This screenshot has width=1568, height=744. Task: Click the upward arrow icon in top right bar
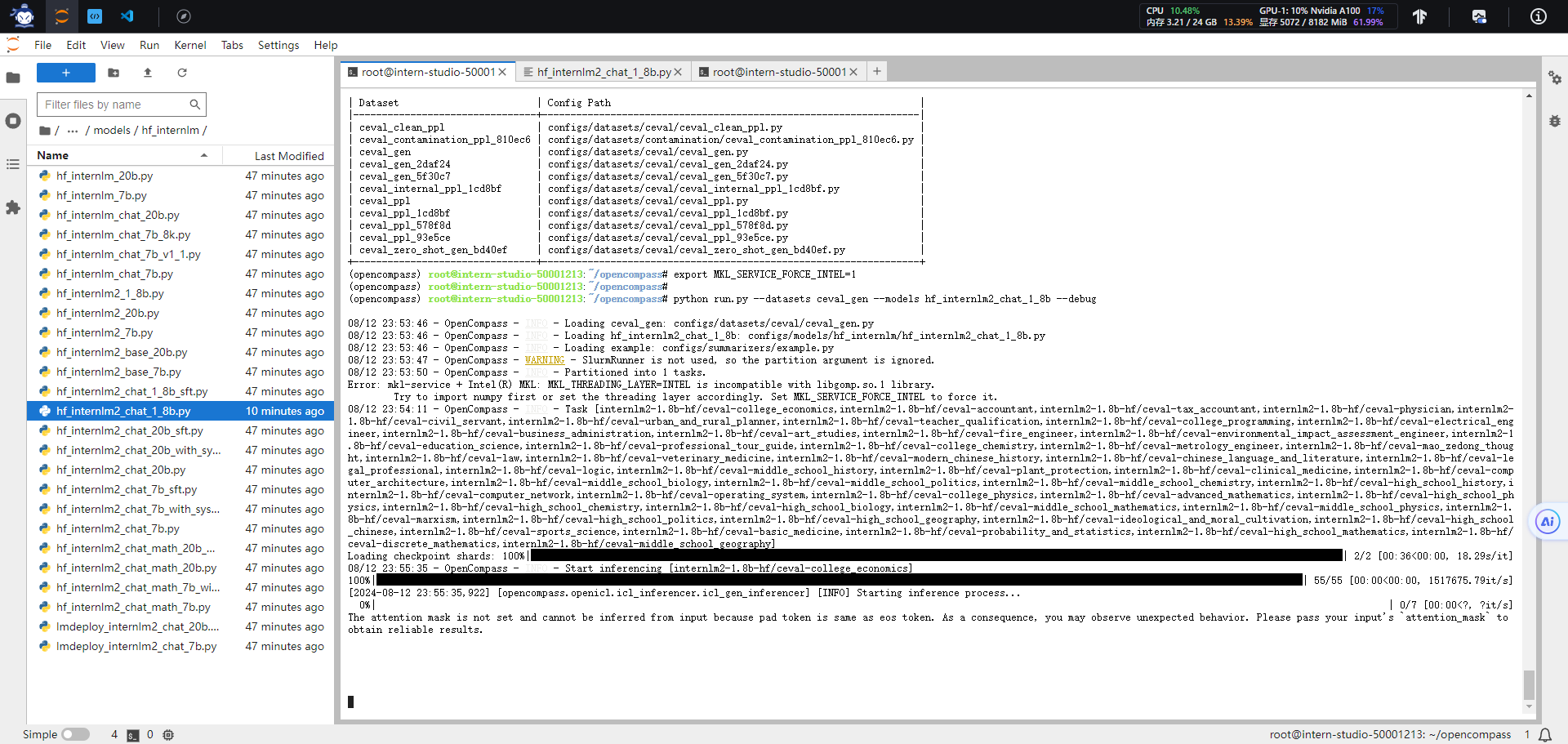pos(1420,16)
